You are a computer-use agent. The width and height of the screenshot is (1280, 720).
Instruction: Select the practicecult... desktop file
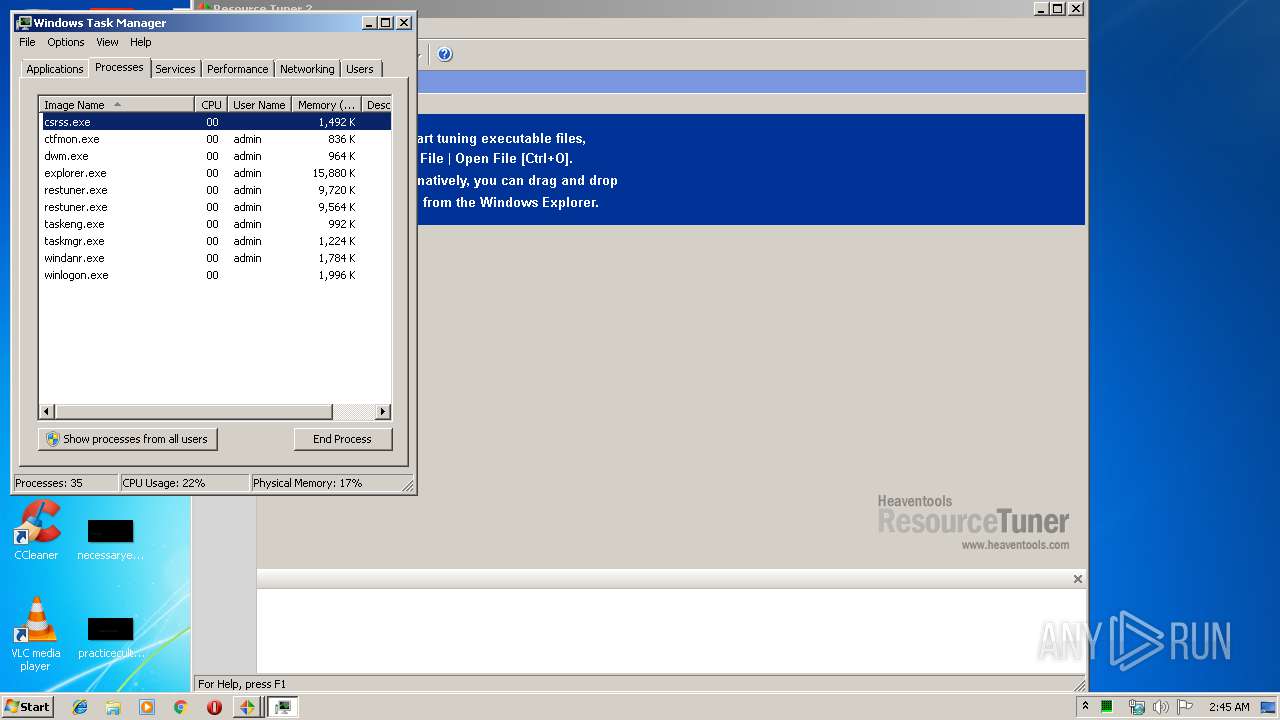click(x=110, y=638)
